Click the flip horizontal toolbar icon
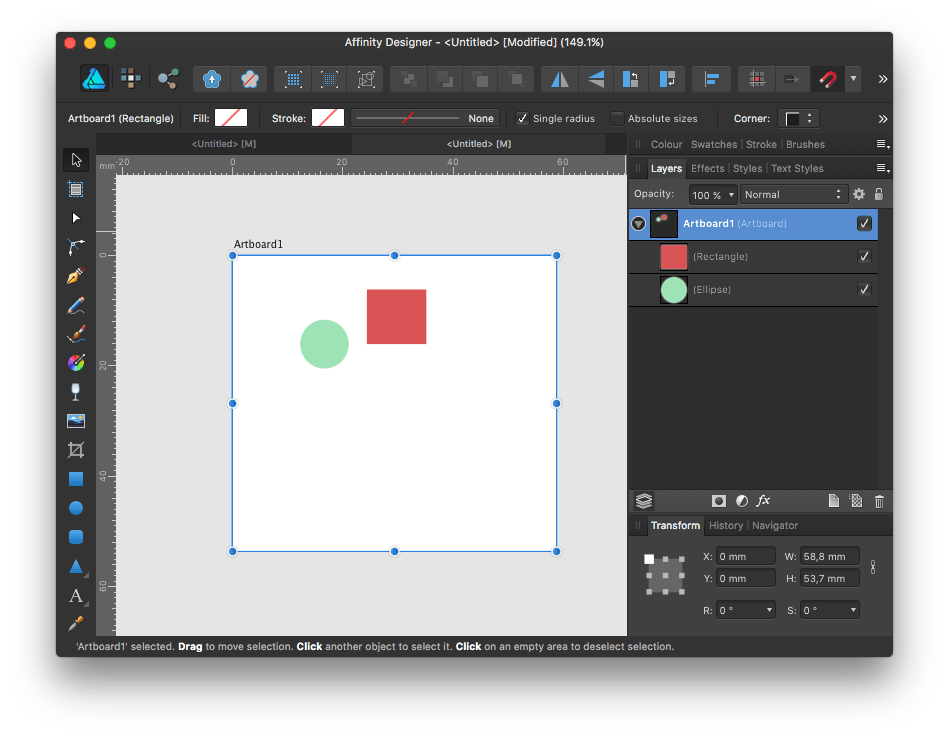This screenshot has width=949, height=737. click(x=559, y=79)
